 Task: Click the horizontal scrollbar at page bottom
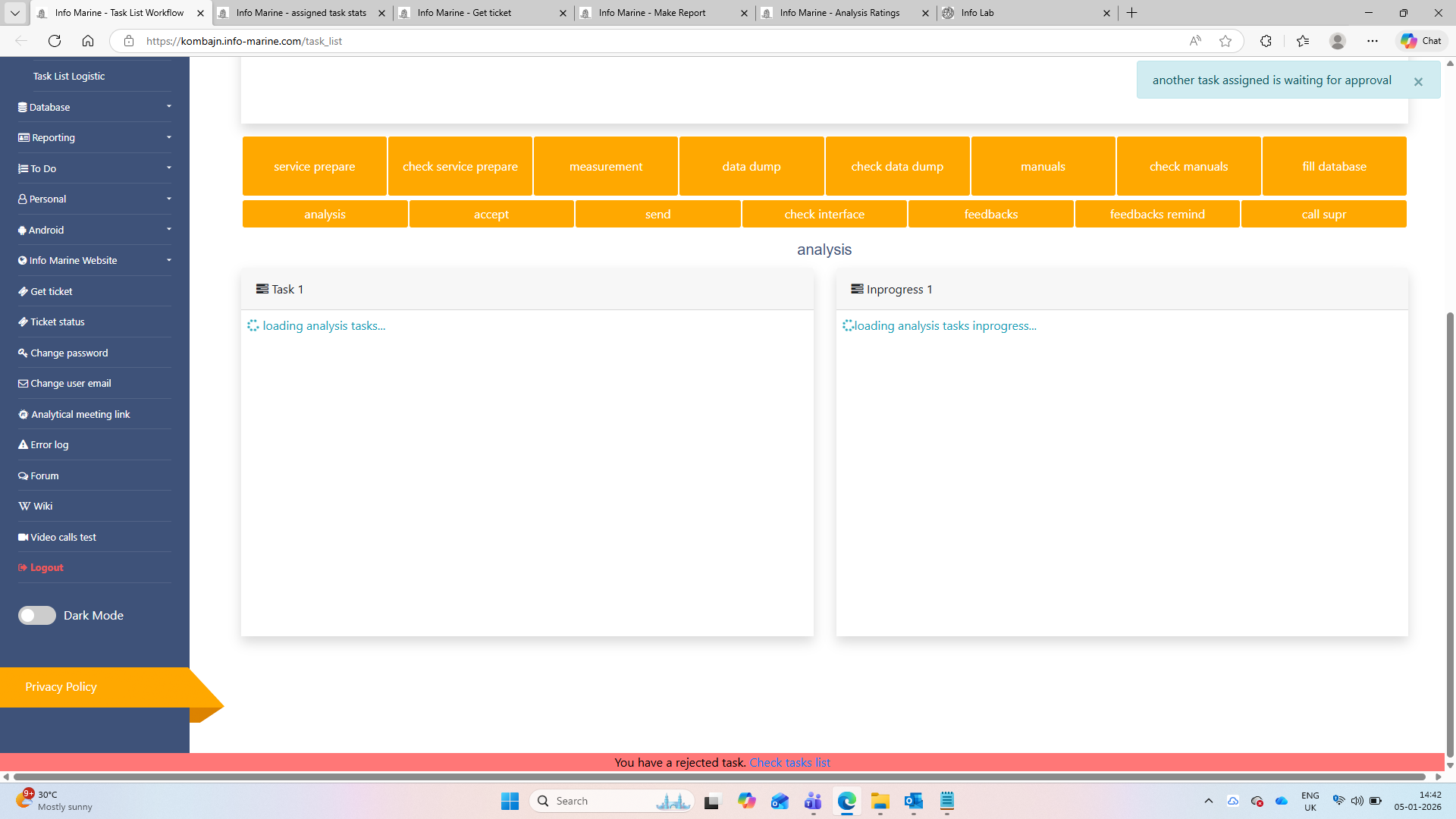pos(720,777)
